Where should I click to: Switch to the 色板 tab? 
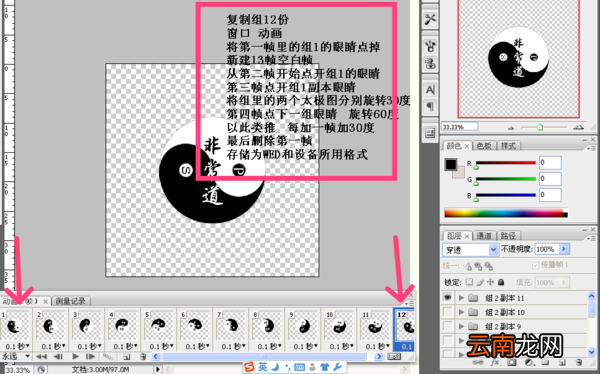coord(484,146)
